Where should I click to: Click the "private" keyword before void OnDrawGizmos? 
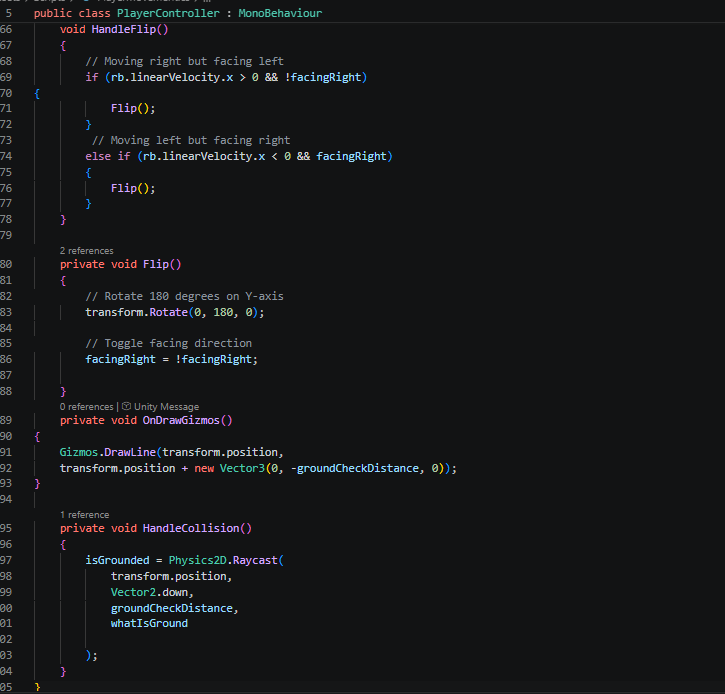[82, 420]
